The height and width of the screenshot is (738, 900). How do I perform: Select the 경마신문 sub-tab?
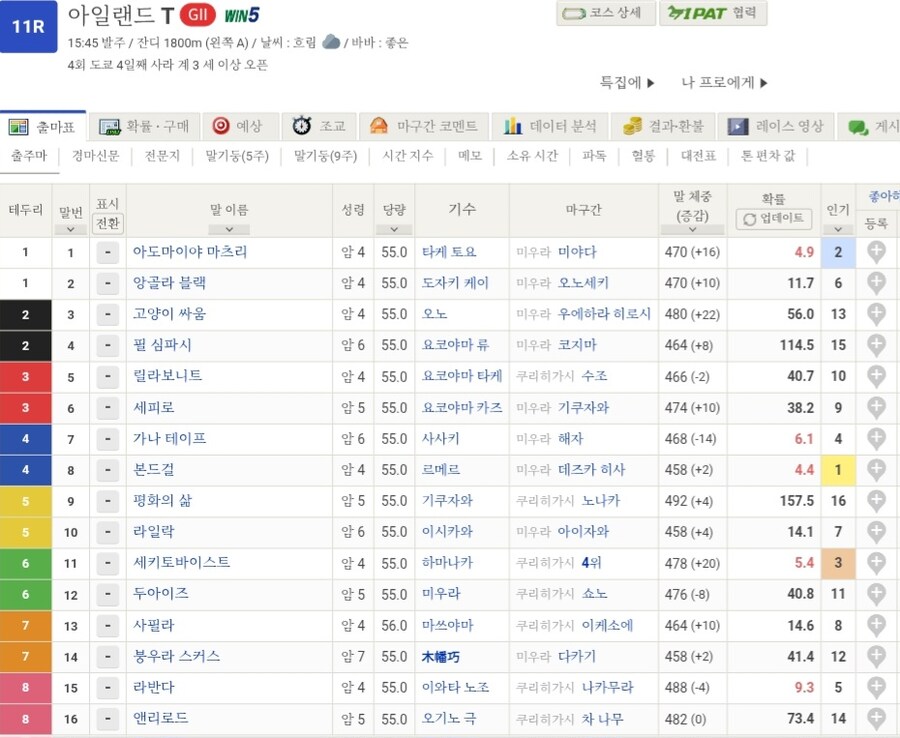click(x=96, y=156)
